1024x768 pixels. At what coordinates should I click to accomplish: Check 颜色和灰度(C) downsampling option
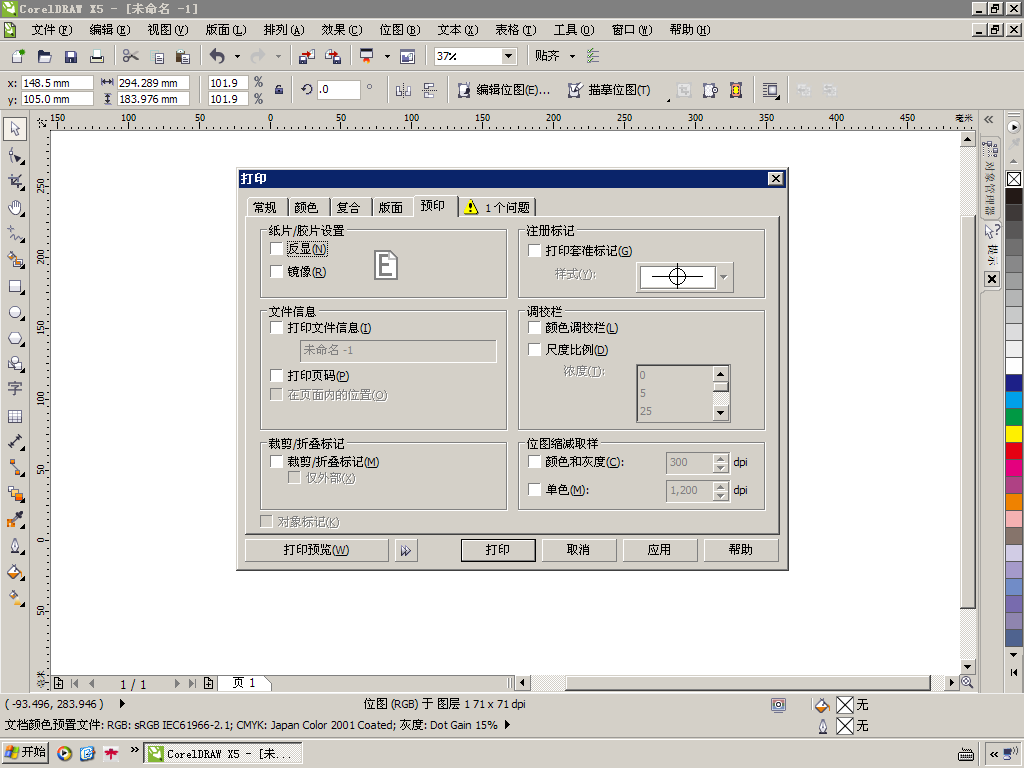pyautogui.click(x=534, y=462)
